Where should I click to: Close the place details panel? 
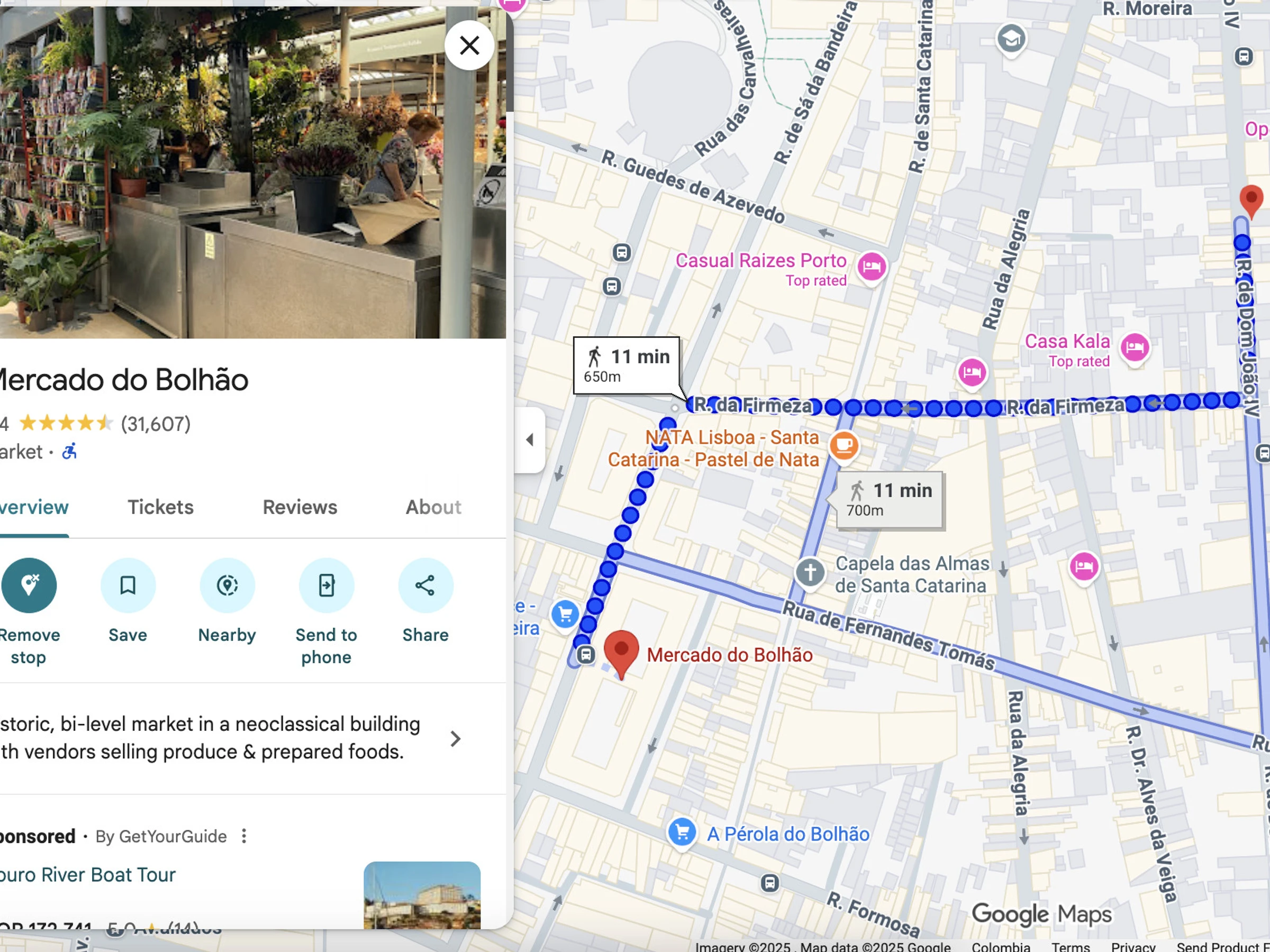(x=469, y=45)
